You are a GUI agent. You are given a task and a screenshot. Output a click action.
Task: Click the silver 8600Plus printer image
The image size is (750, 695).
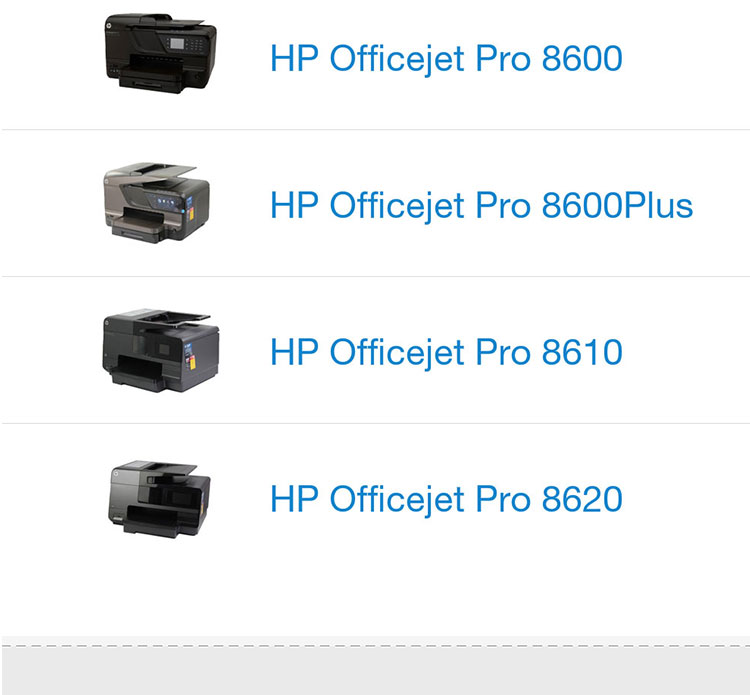pos(156,202)
